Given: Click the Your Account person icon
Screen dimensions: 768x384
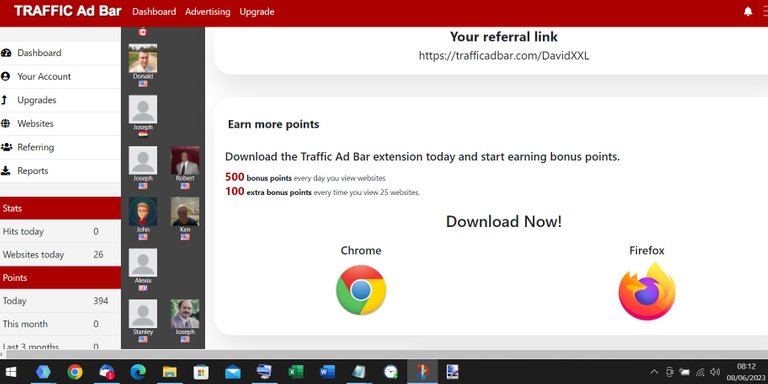Looking at the screenshot, I should click(x=5, y=76).
